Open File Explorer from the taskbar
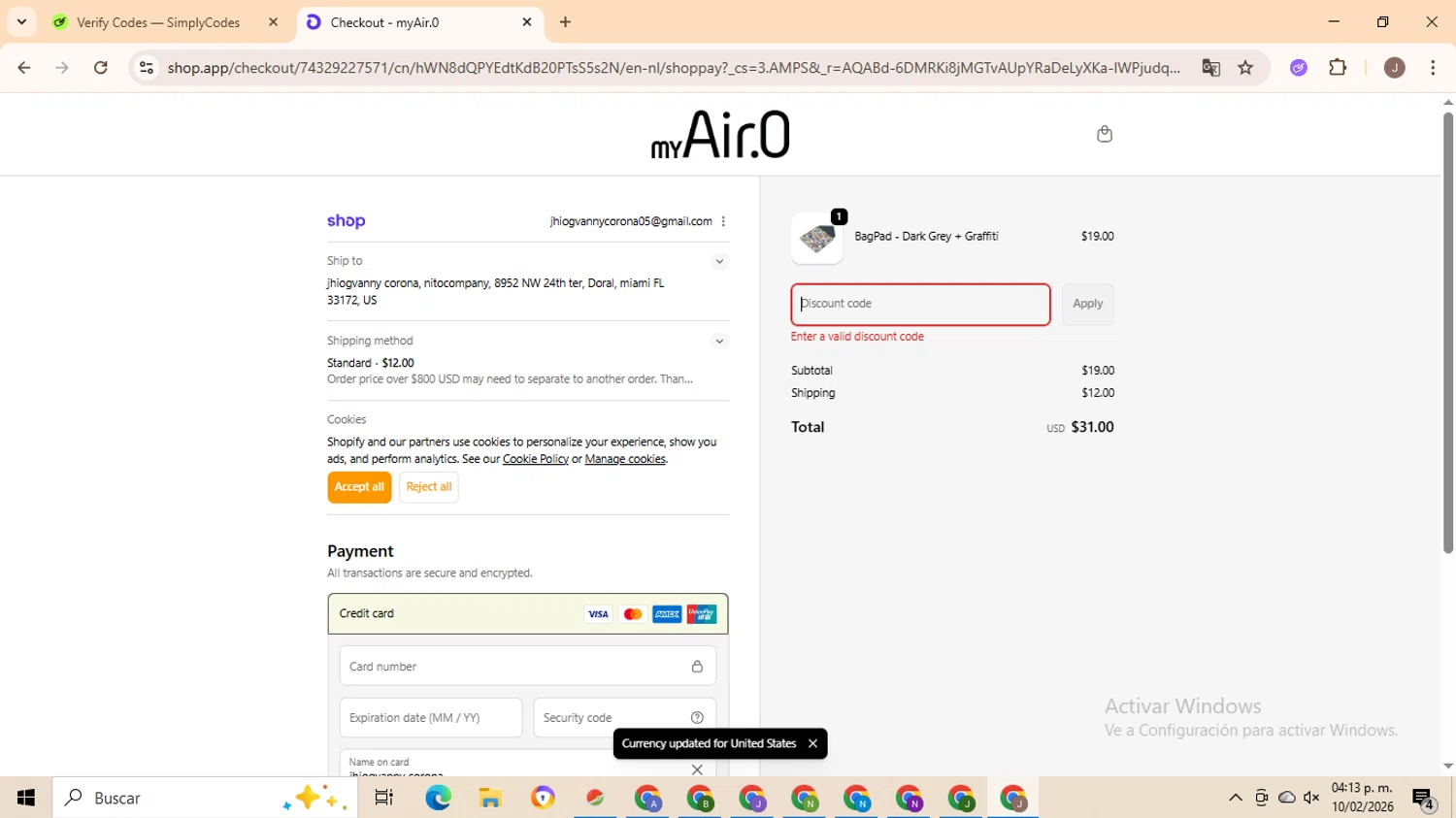This screenshot has height=818, width=1456. (490, 798)
